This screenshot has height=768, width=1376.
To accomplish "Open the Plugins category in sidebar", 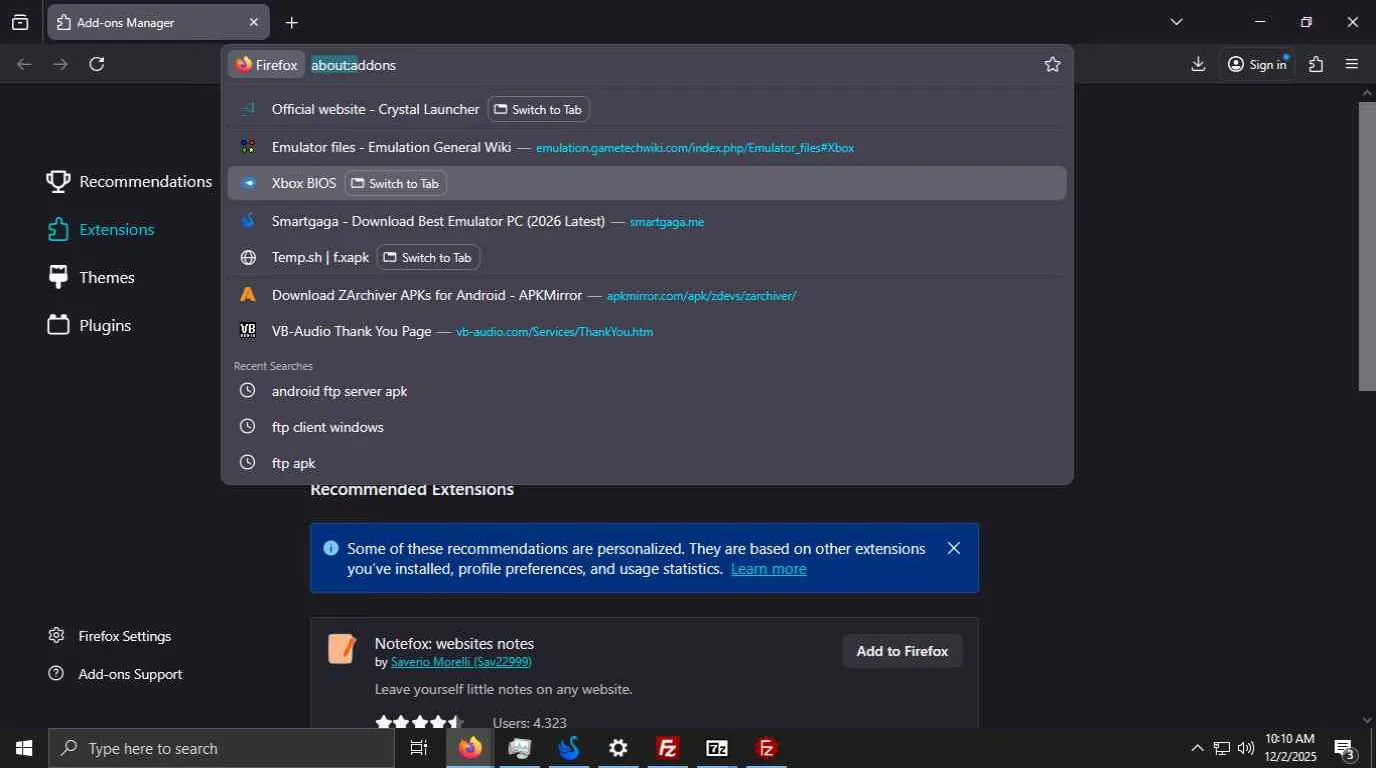I will pos(89,325).
